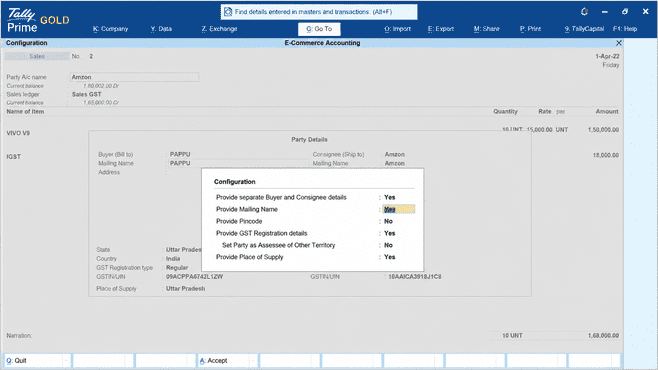
Task: Open the O: Import menu
Action: pos(397,29)
